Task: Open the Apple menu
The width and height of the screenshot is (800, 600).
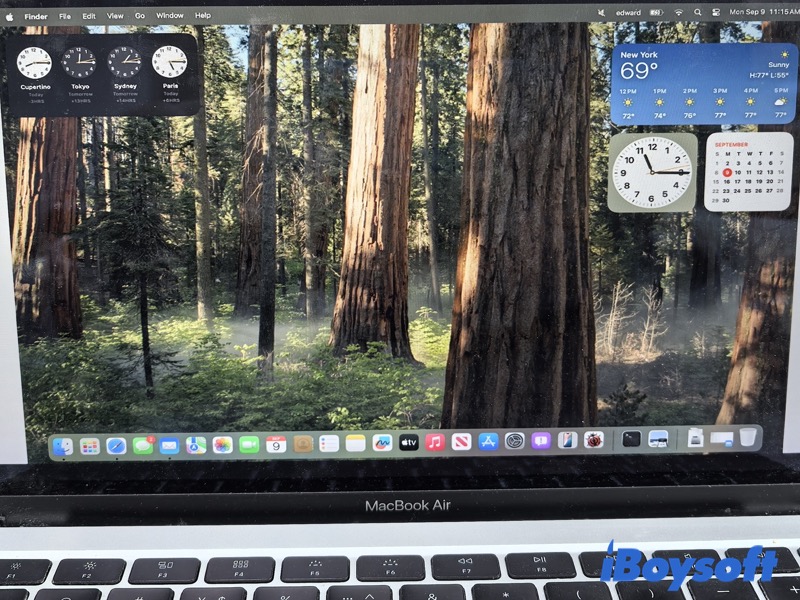Action: pyautogui.click(x=10, y=17)
